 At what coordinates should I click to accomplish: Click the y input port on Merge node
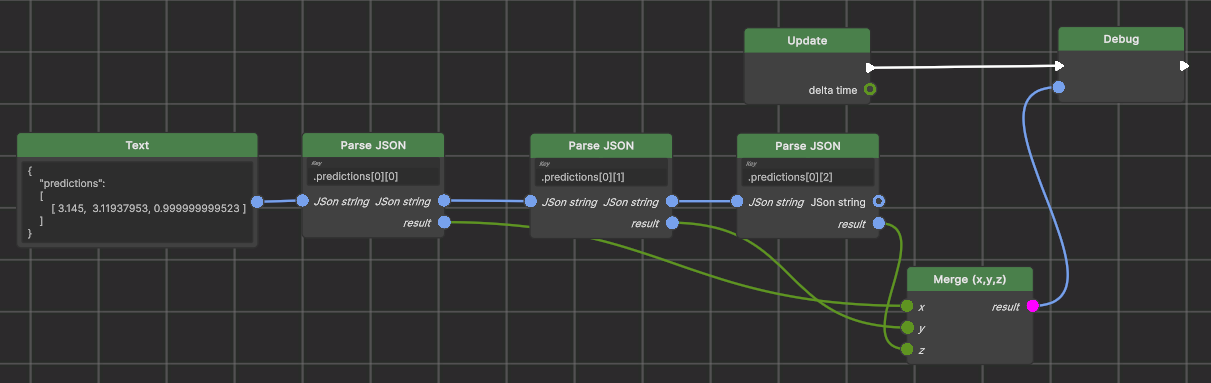(907, 327)
